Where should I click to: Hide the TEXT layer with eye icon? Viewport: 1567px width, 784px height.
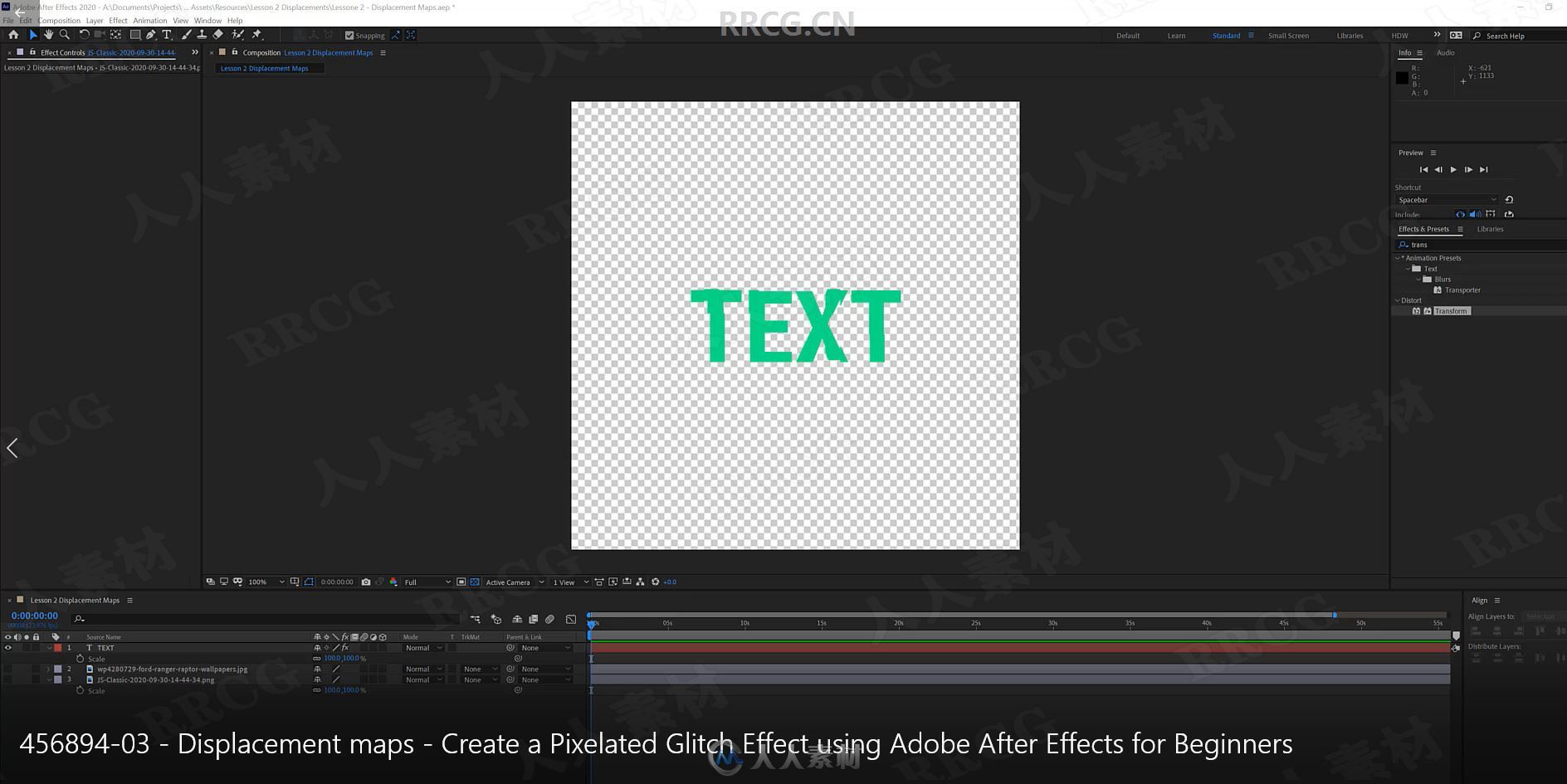click(8, 648)
